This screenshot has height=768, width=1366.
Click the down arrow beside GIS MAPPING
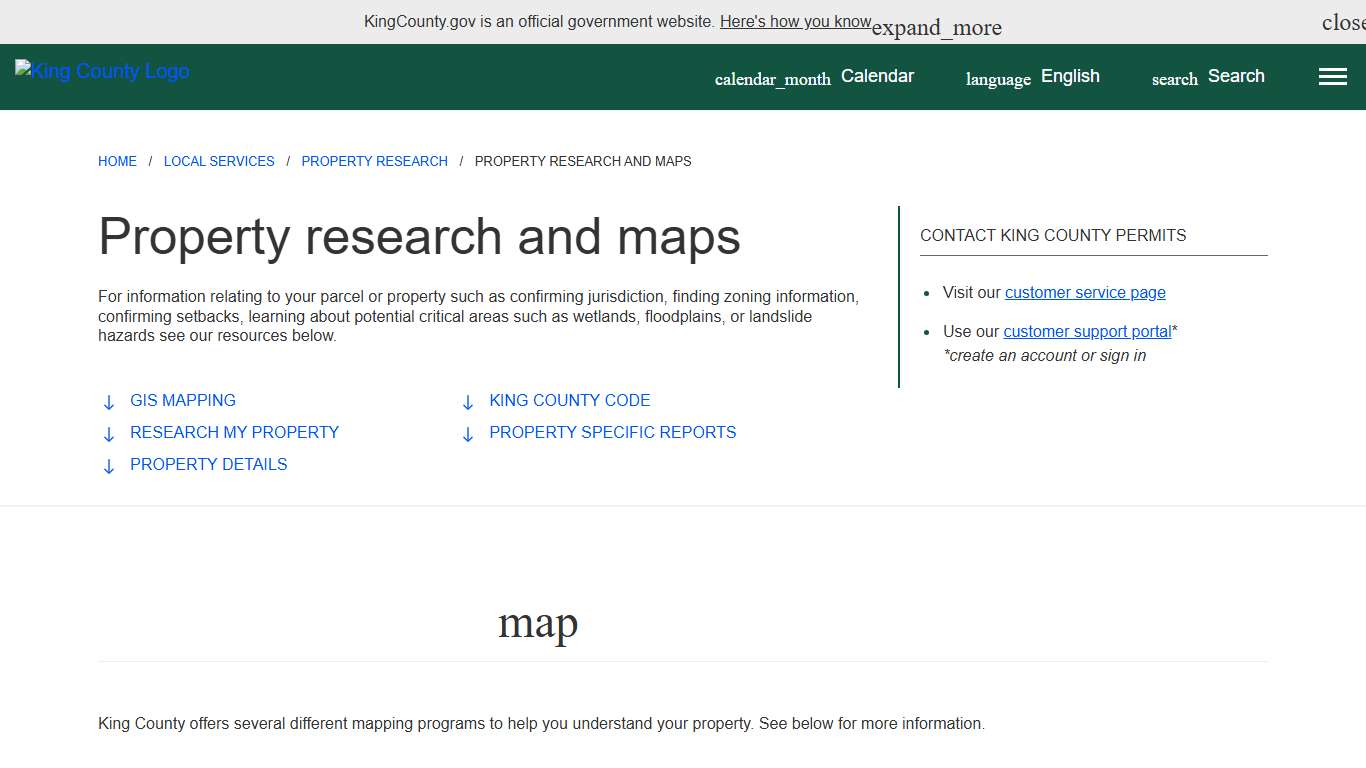[x=109, y=401]
